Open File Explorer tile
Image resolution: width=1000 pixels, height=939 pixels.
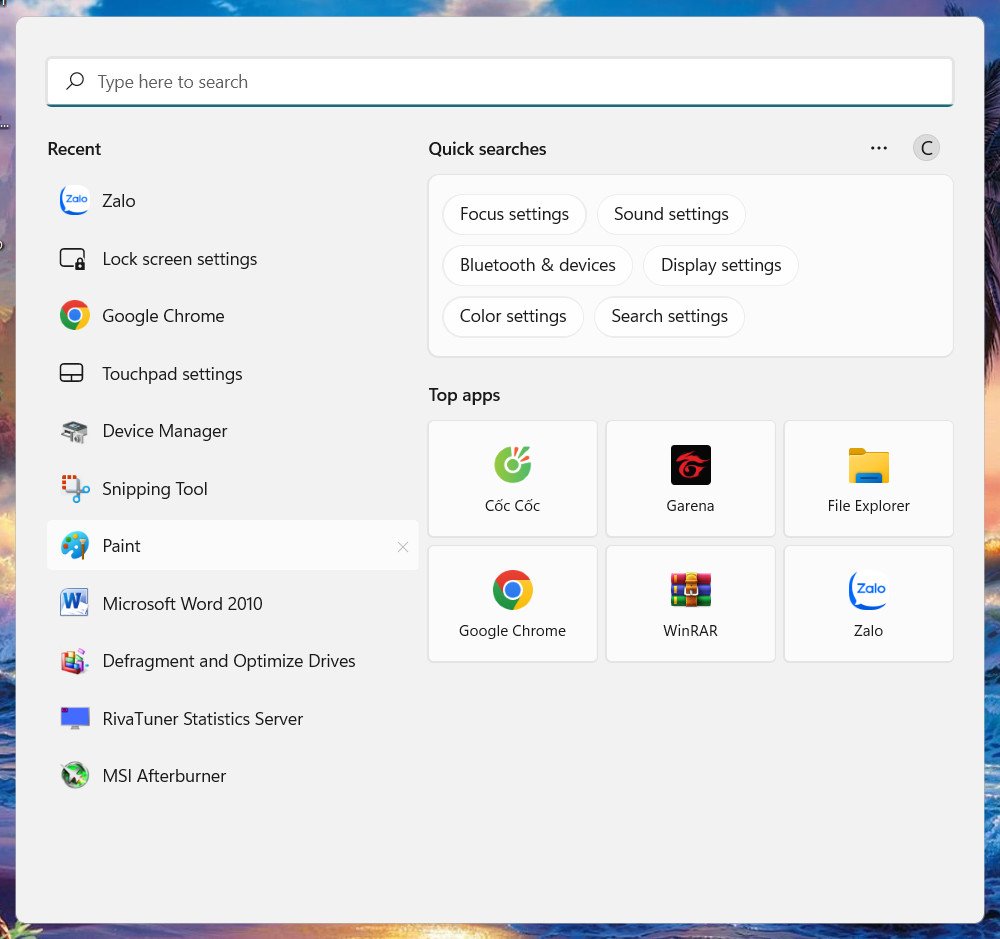[868, 479]
